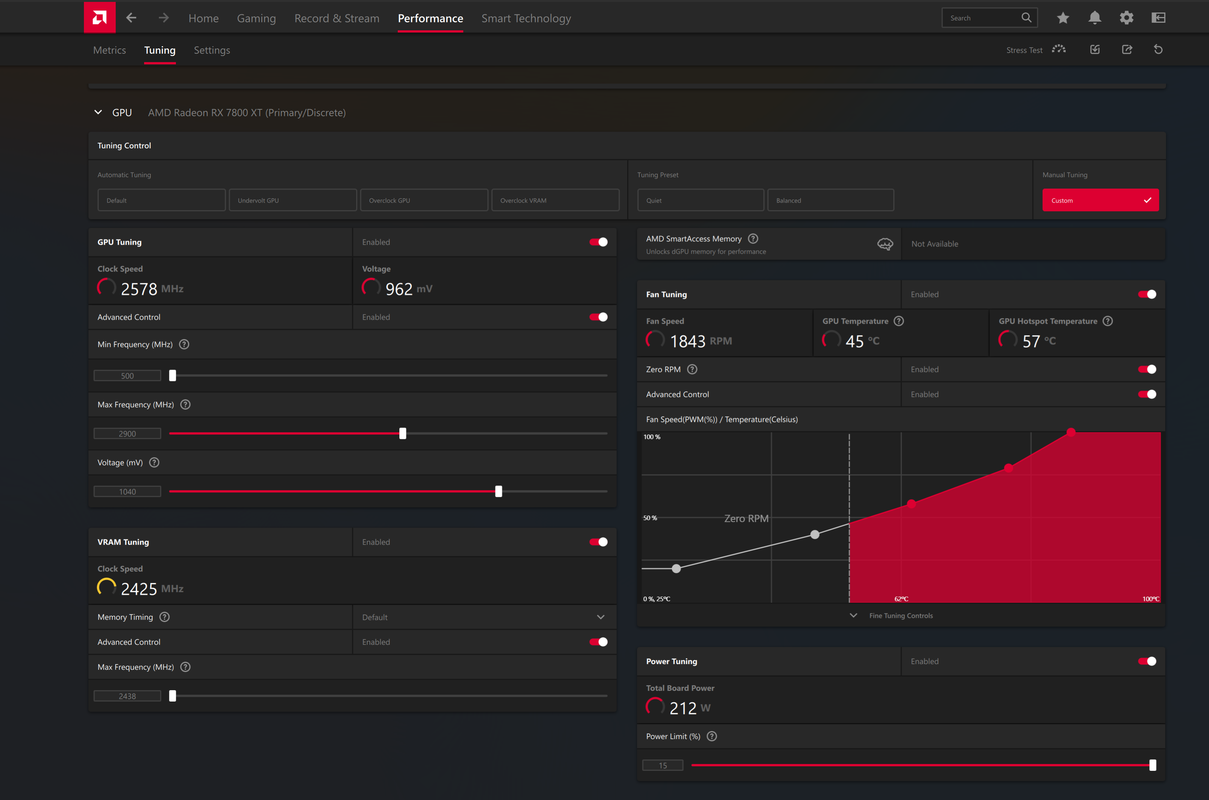
Task: Click the GPU Min Frequency slider handle
Action: (x=173, y=376)
